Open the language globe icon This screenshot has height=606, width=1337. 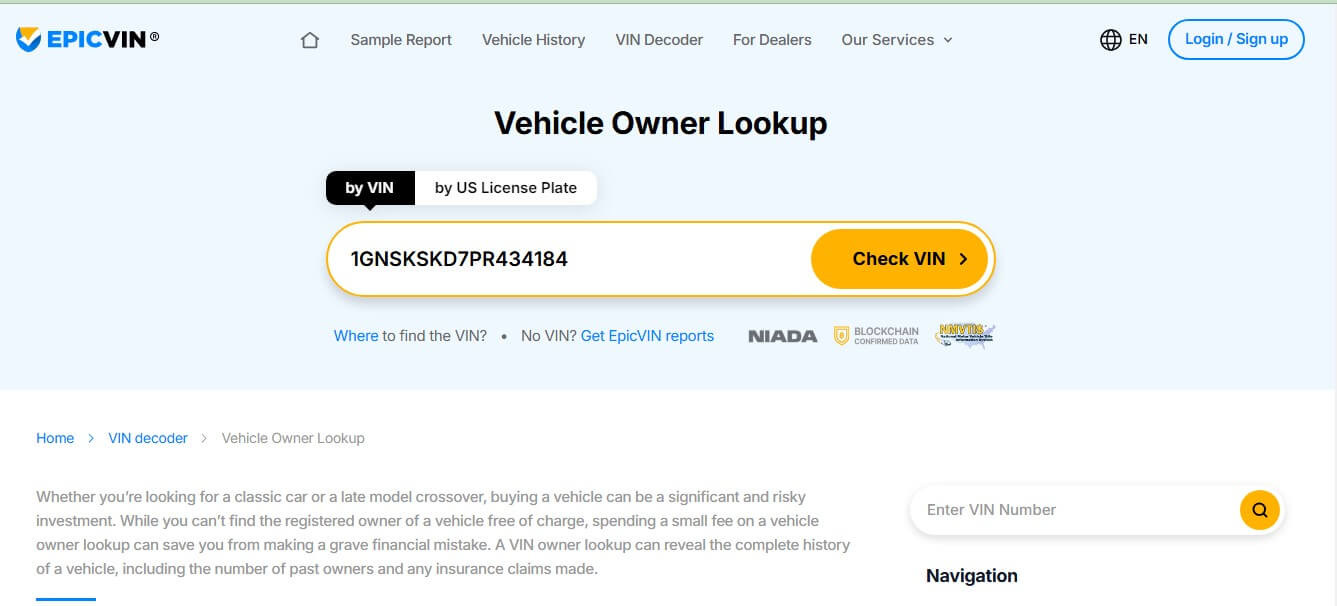coord(1110,39)
